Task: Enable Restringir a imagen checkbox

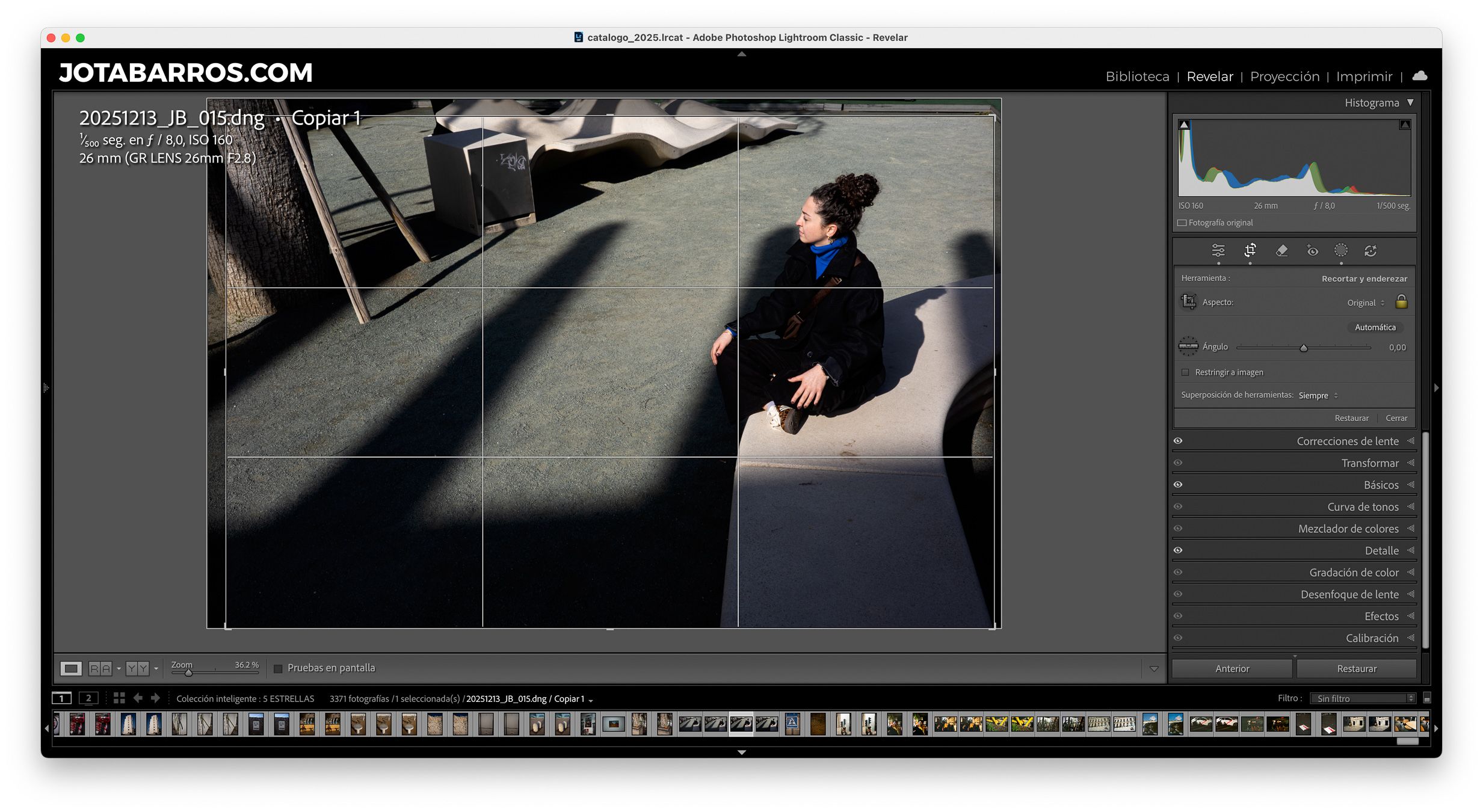Action: tap(1185, 372)
